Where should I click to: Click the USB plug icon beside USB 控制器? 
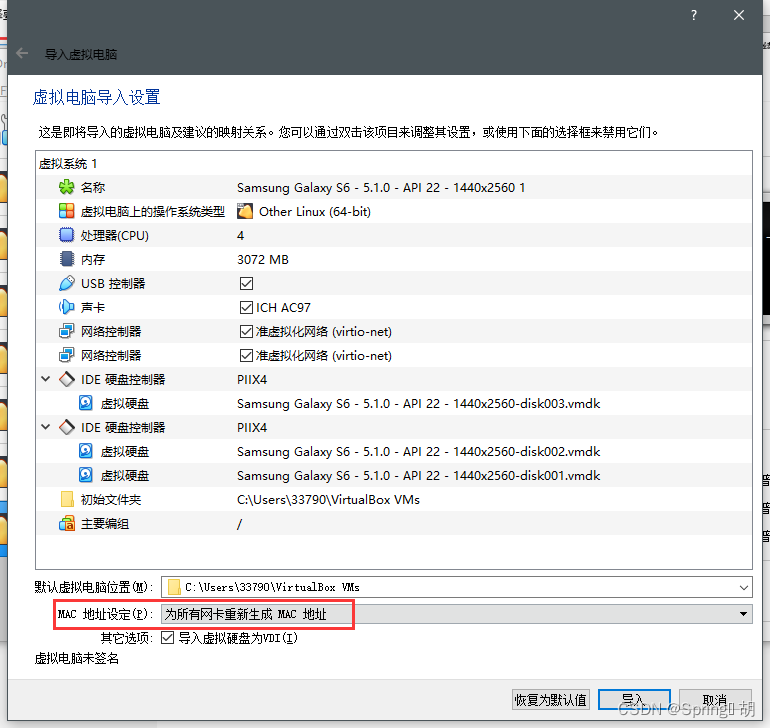[x=66, y=283]
